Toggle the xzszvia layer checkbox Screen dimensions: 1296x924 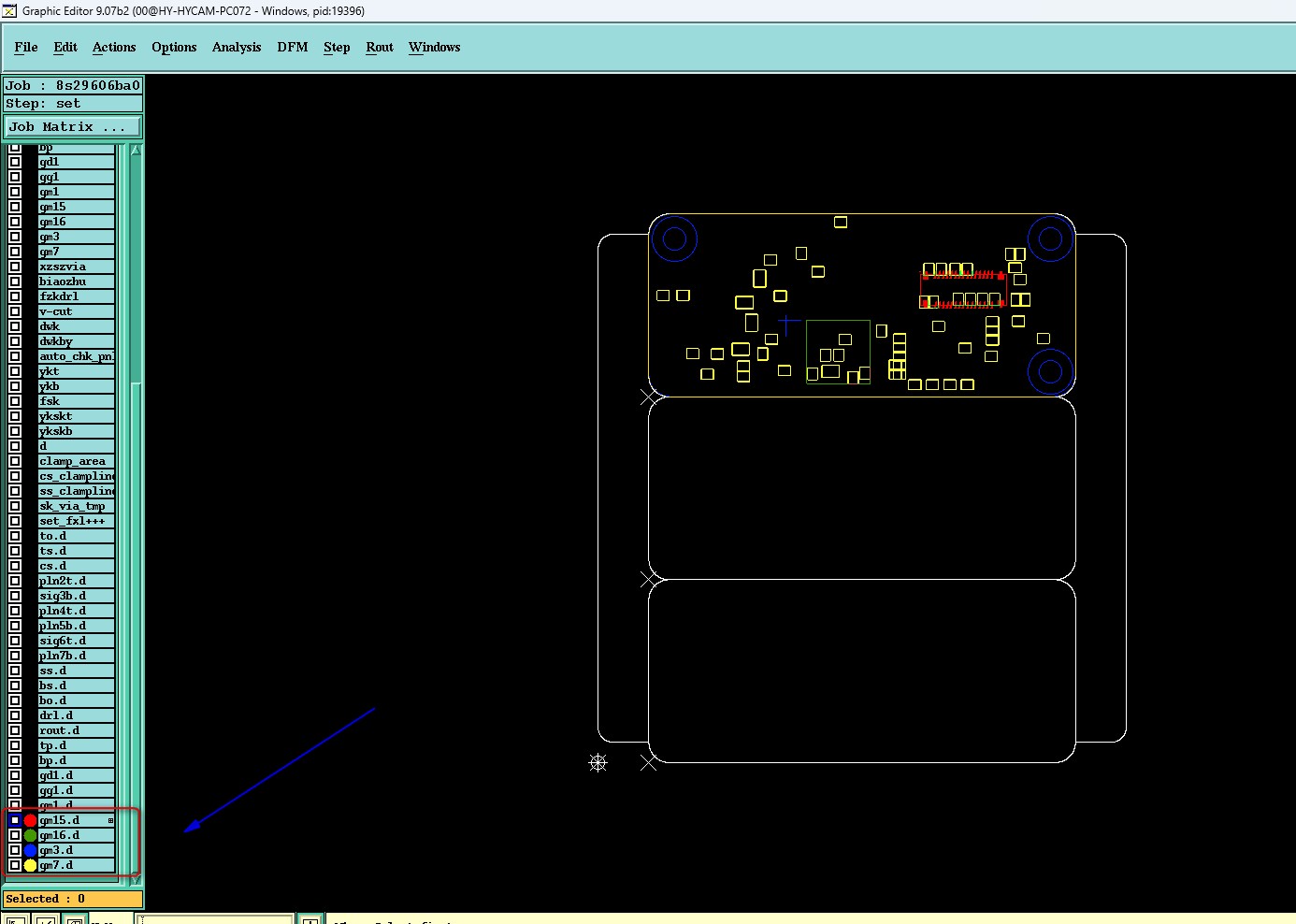pos(15,267)
